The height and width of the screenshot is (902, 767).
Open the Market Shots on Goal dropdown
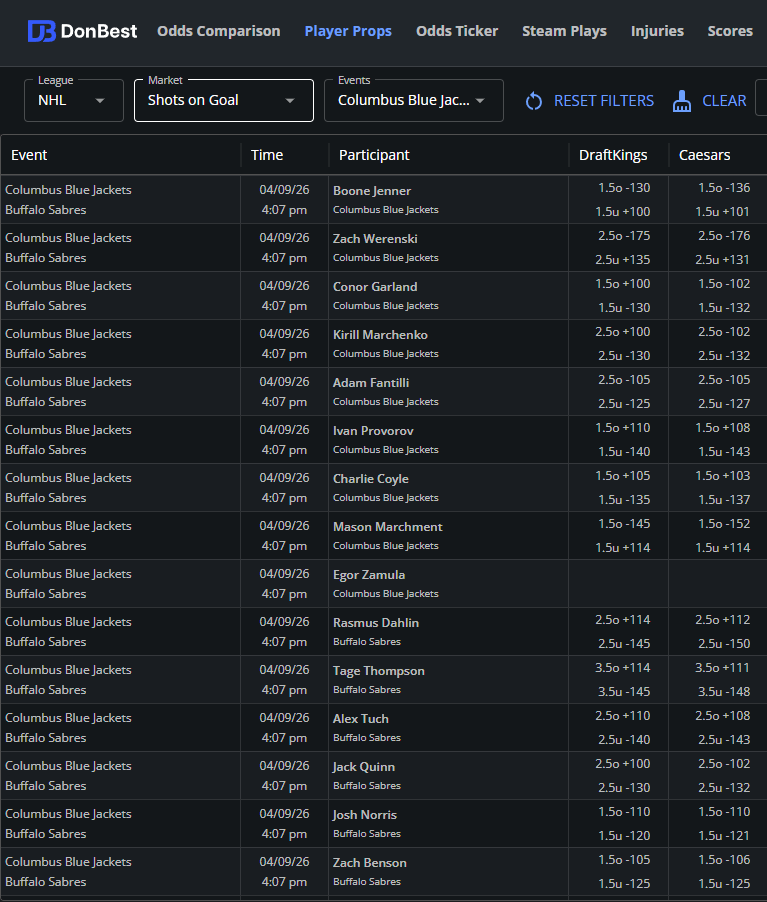pyautogui.click(x=224, y=101)
